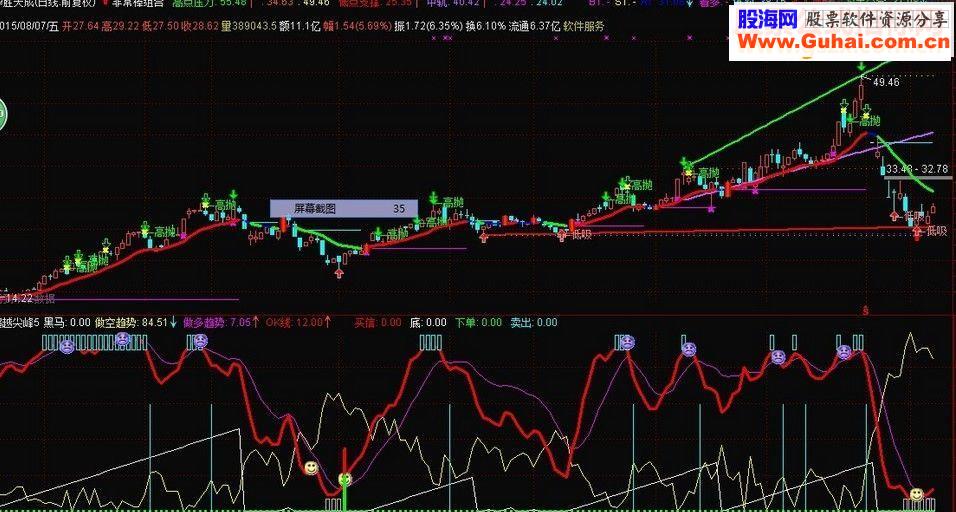Click the yellow smiley left of green bar
The image size is (956, 512).
point(312,468)
